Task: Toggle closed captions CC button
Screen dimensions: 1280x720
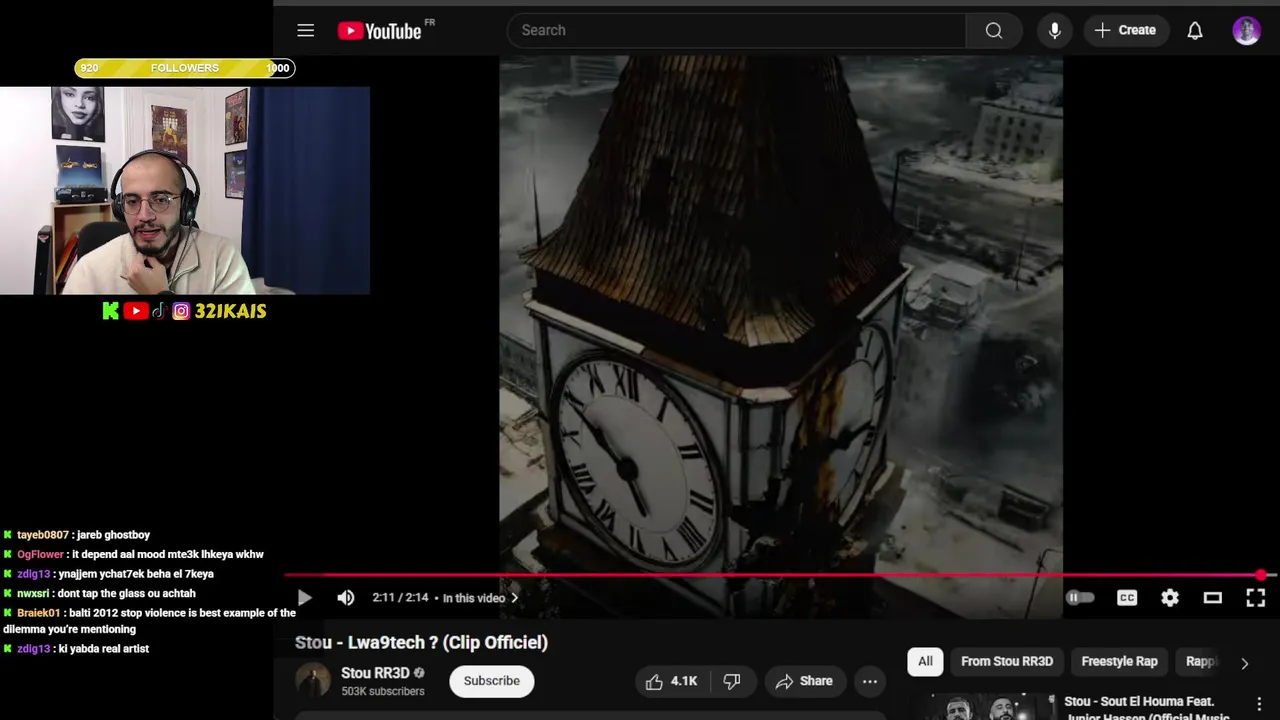Action: tap(1127, 597)
